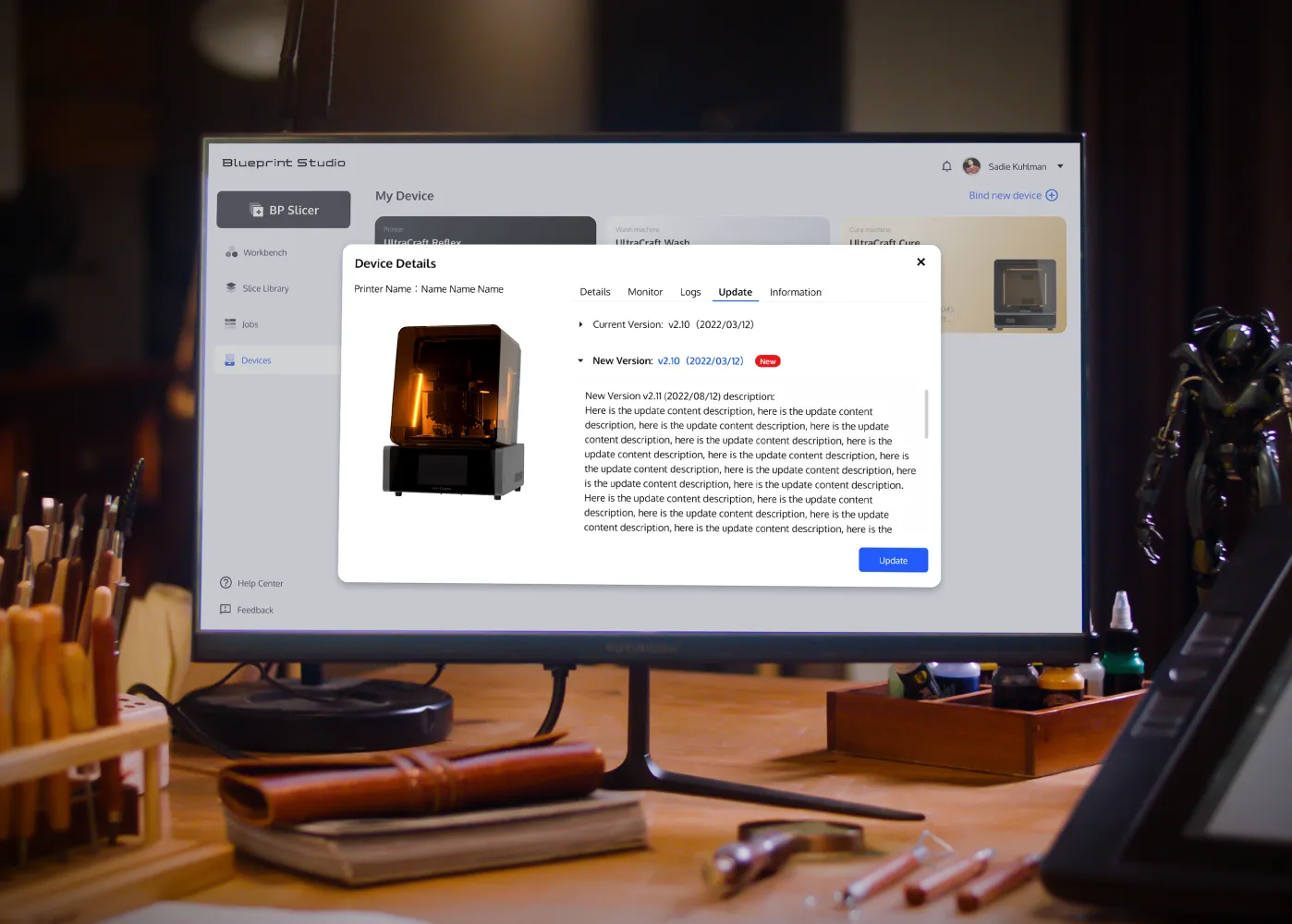Open the Logs tab
This screenshot has width=1292, height=924.
click(x=690, y=292)
